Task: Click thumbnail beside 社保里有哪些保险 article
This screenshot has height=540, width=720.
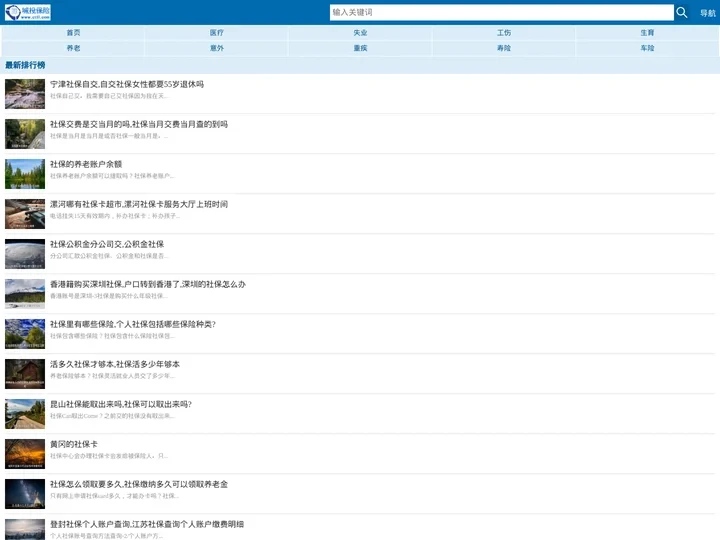Action: (x=25, y=333)
